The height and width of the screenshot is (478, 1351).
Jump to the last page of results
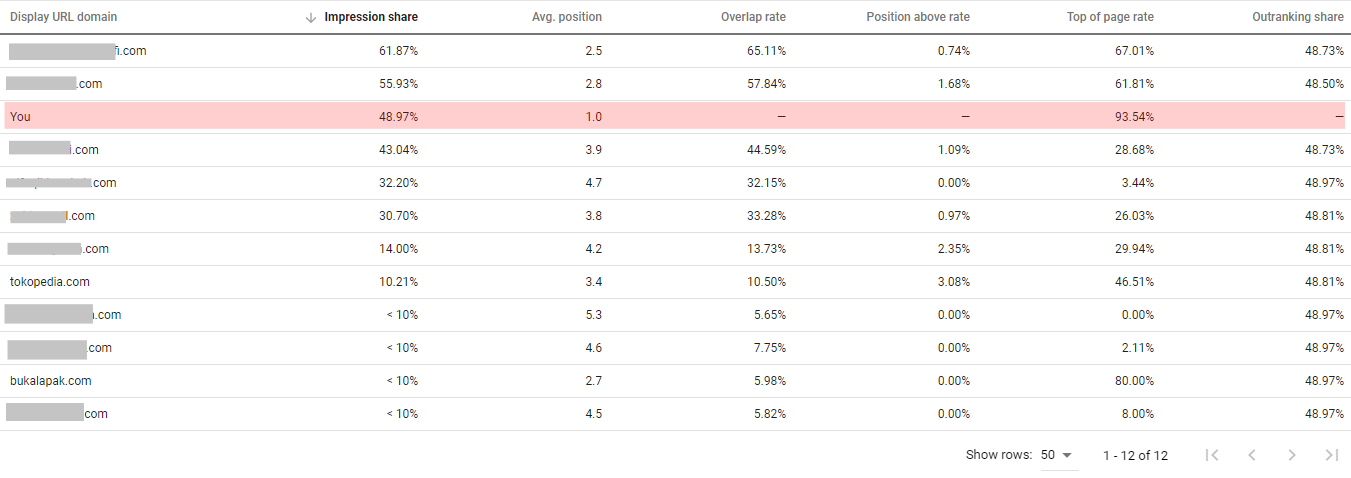[1331, 455]
